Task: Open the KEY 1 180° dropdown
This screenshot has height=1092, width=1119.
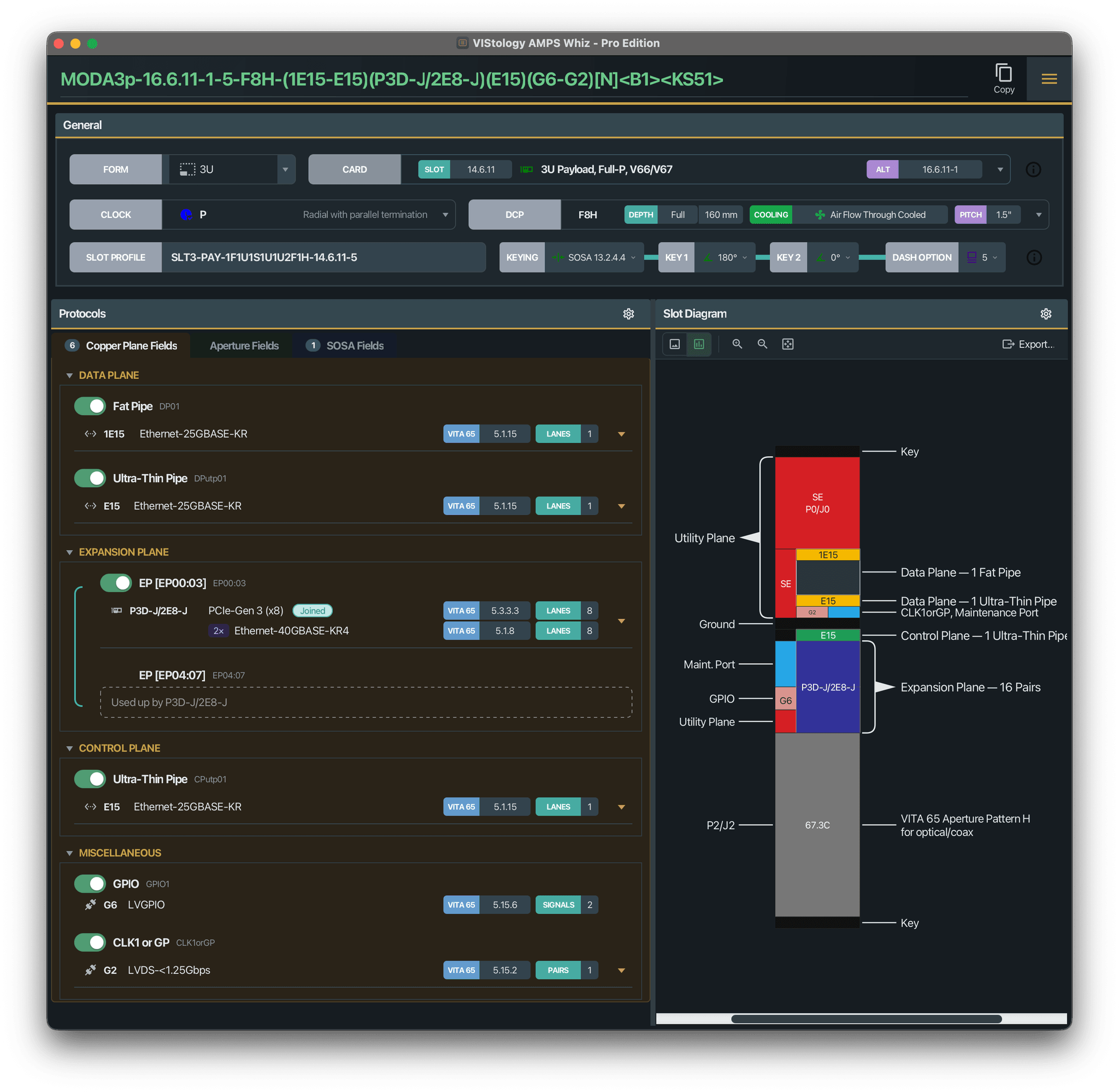Action: click(x=725, y=257)
